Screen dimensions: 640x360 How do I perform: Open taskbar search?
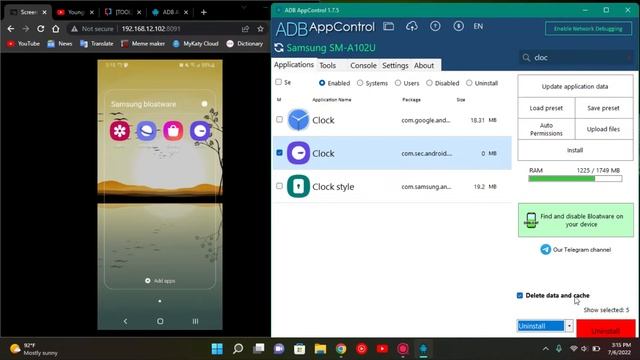[x=238, y=349]
